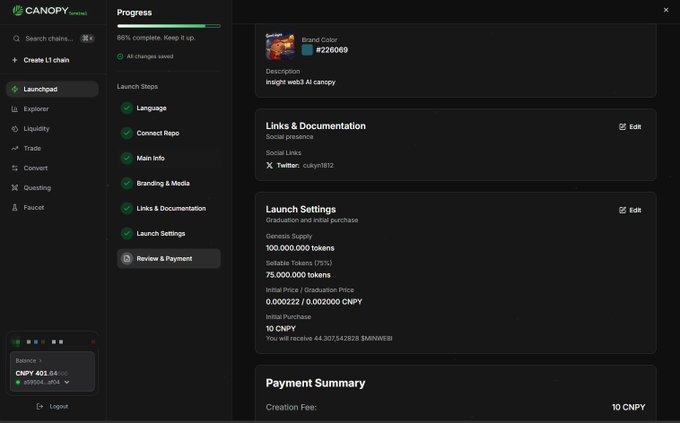Go to the Branding & Media step
Screen dimensions: 680x423
[x=169, y=183]
